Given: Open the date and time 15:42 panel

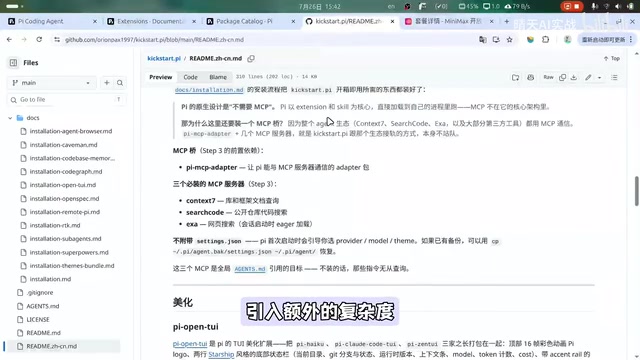Looking at the screenshot, I should pyautogui.click(x=320, y=7).
